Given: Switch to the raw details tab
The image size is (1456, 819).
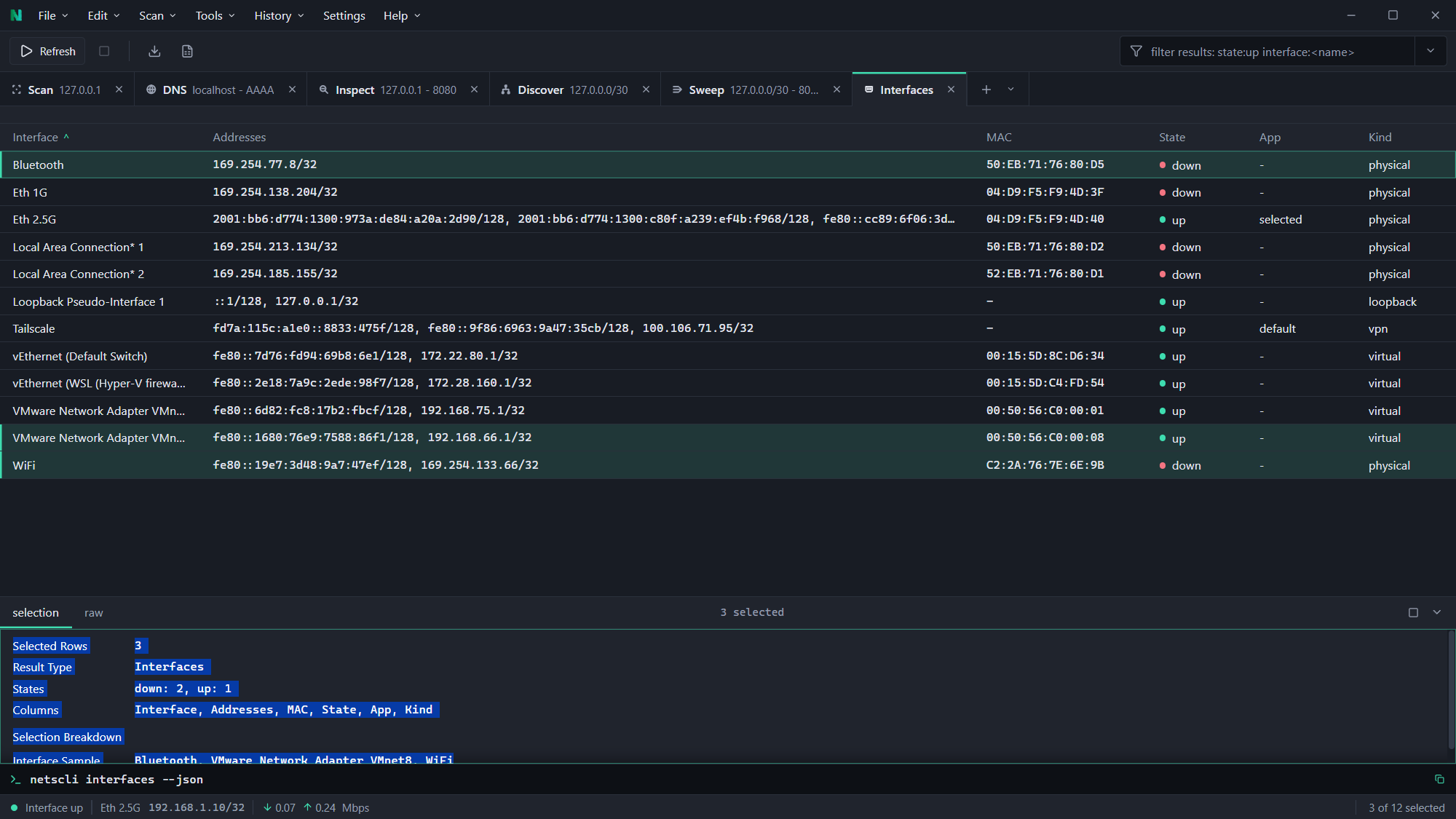Looking at the screenshot, I should (x=93, y=612).
